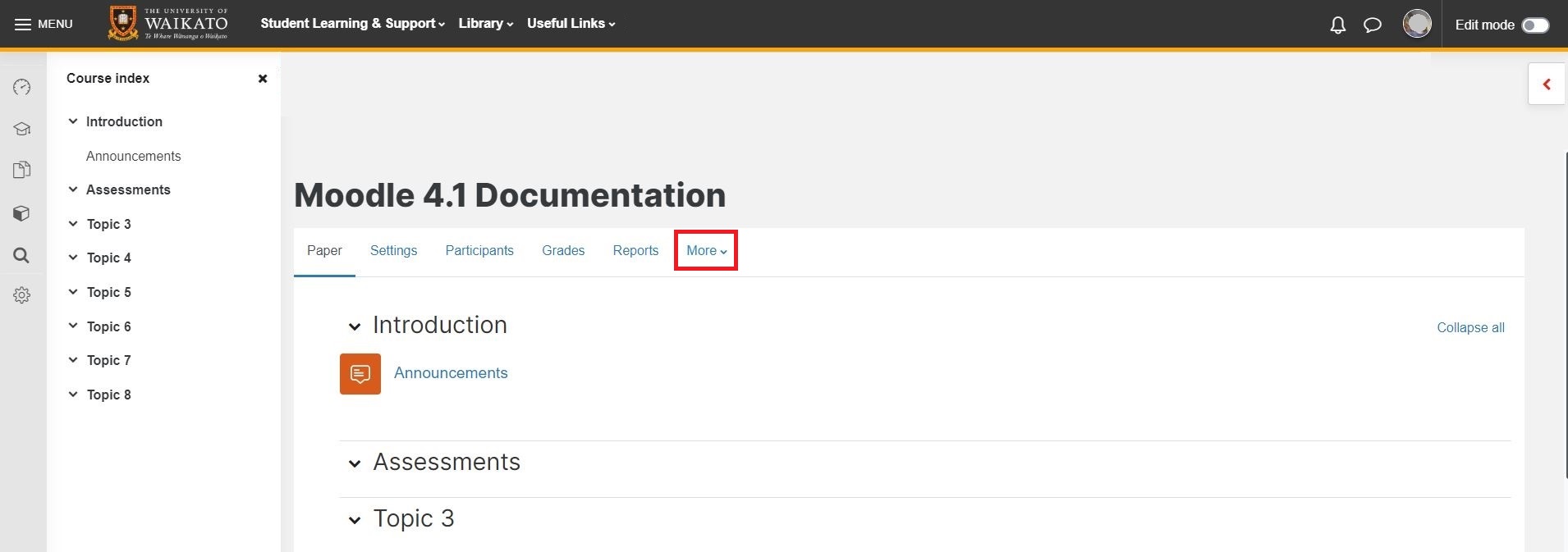Switch to the Grades tab
Screen dimensions: 1568x552
point(563,251)
